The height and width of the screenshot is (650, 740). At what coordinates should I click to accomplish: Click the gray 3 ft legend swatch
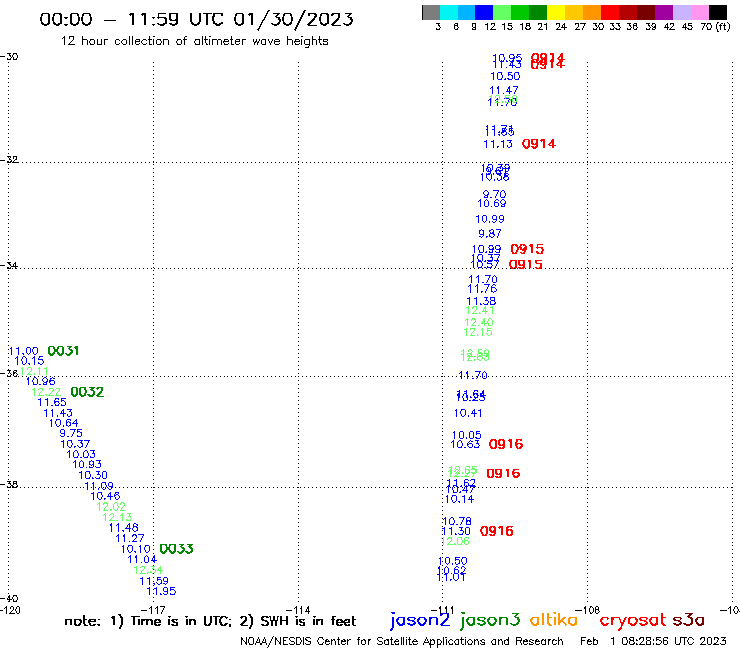[x=431, y=12]
